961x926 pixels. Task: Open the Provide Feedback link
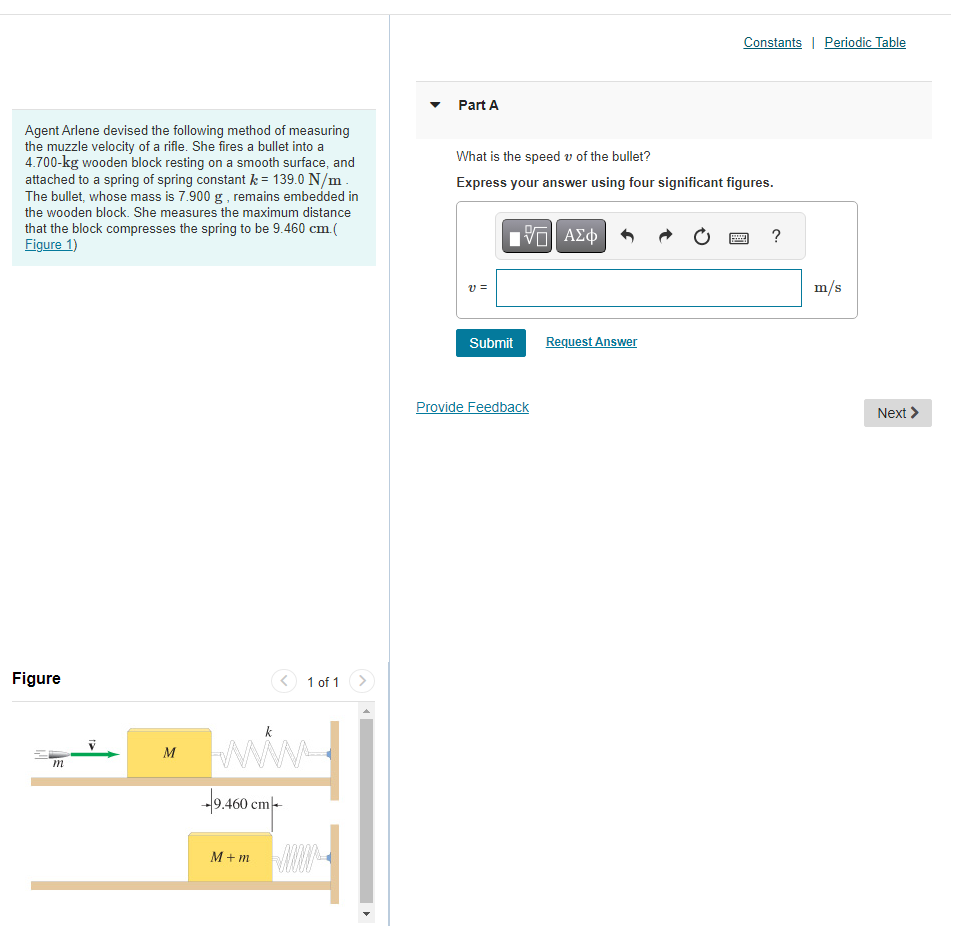coord(472,406)
